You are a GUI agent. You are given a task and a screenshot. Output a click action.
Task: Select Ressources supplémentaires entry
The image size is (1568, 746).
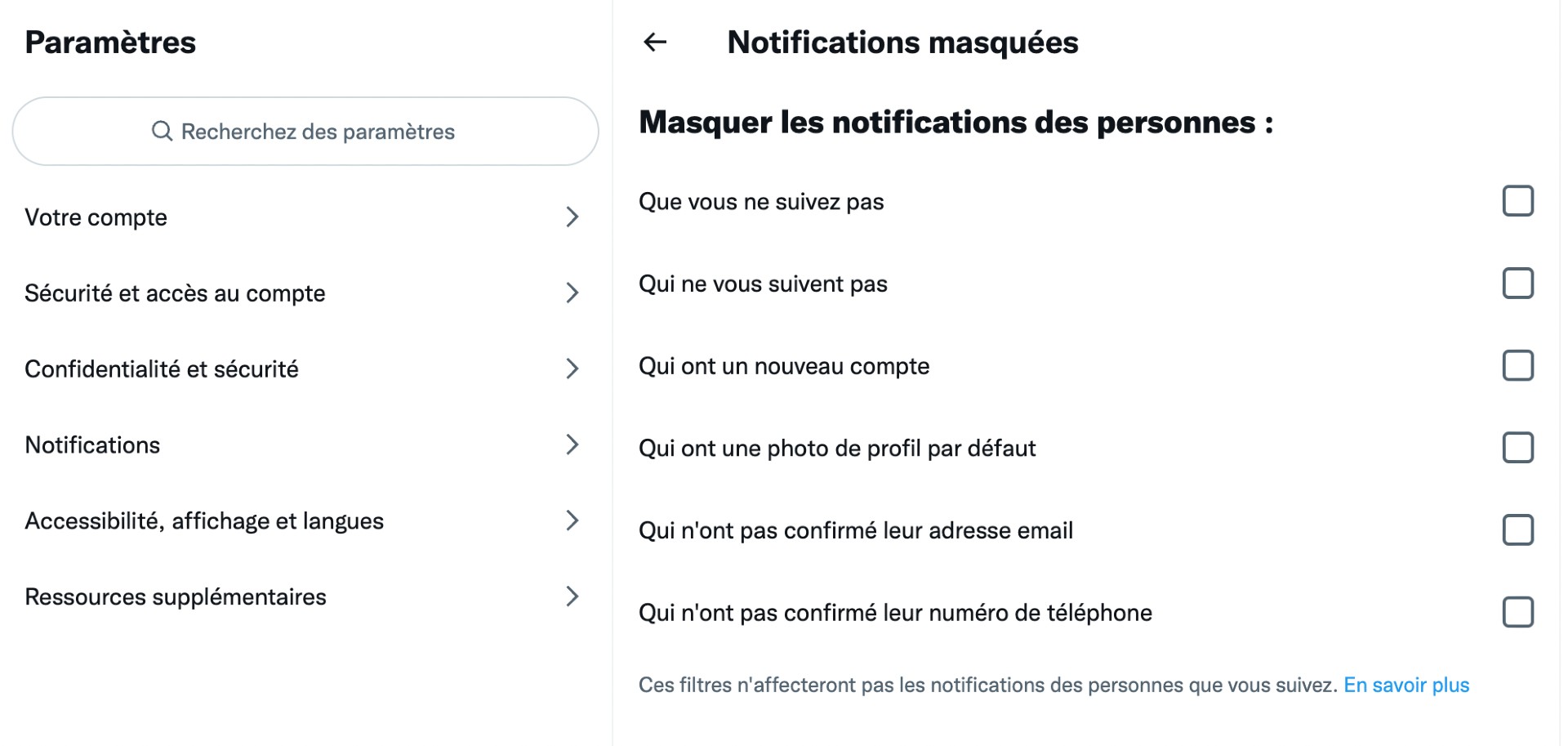(305, 597)
